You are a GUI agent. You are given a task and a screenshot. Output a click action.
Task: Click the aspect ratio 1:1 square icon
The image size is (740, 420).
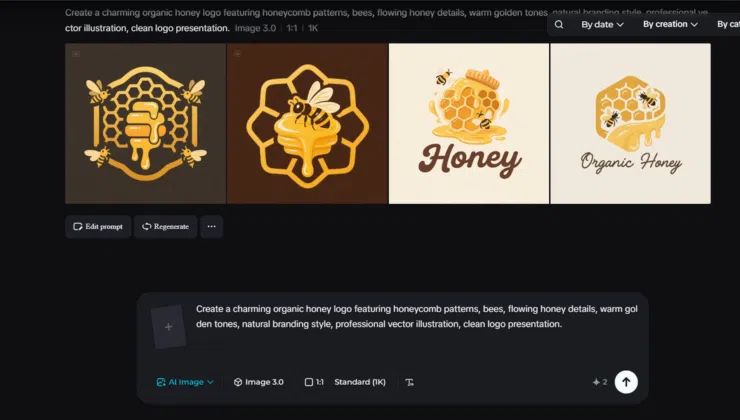click(309, 382)
